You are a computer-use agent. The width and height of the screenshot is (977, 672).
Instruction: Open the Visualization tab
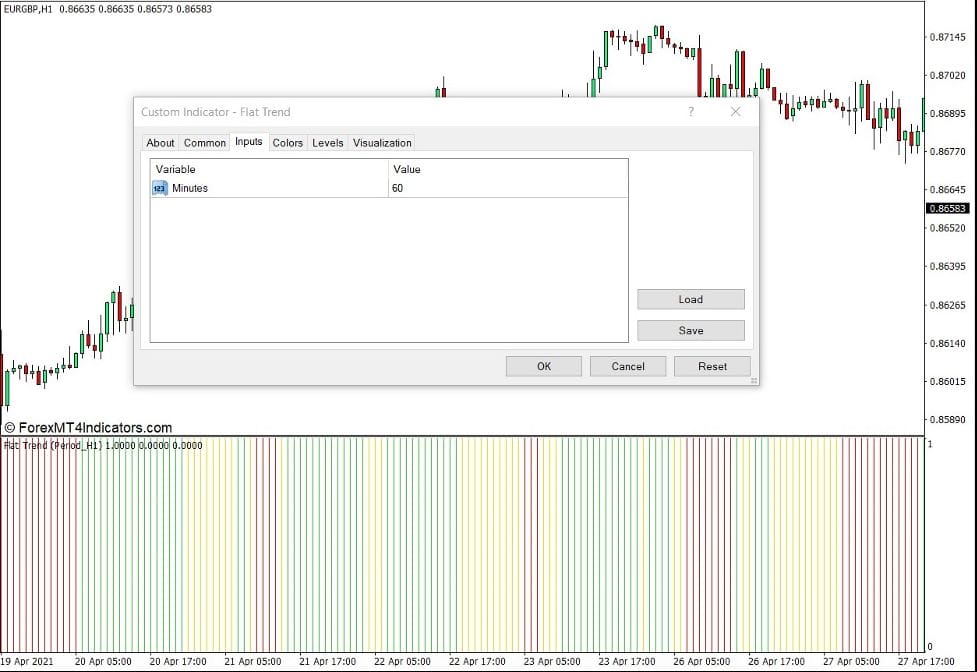tap(382, 142)
